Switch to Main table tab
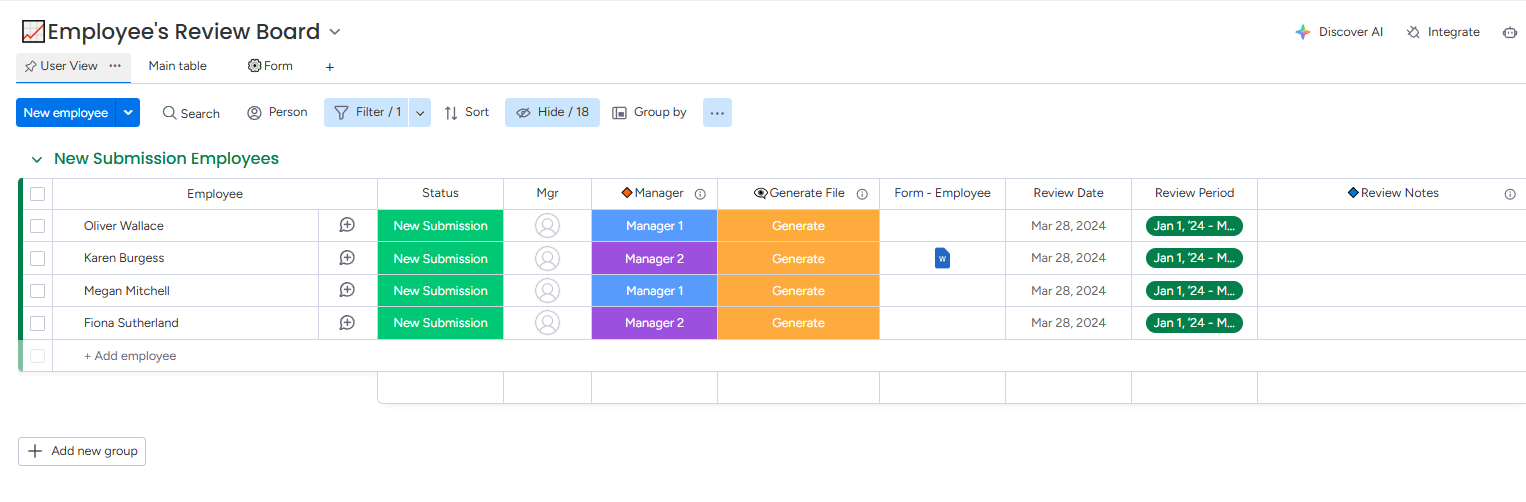 click(x=178, y=66)
